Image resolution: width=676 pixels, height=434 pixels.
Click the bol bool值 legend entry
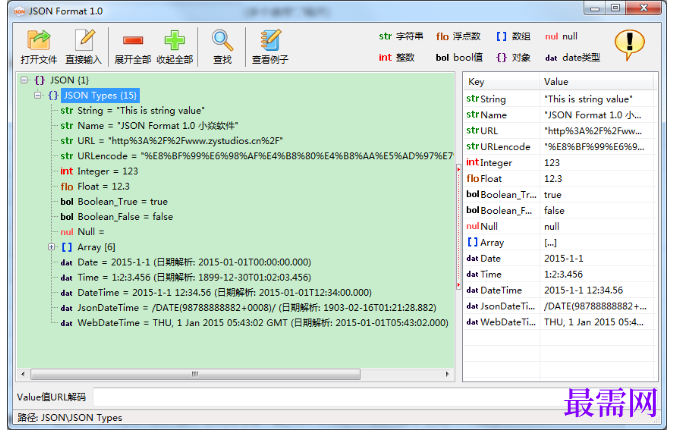(459, 58)
